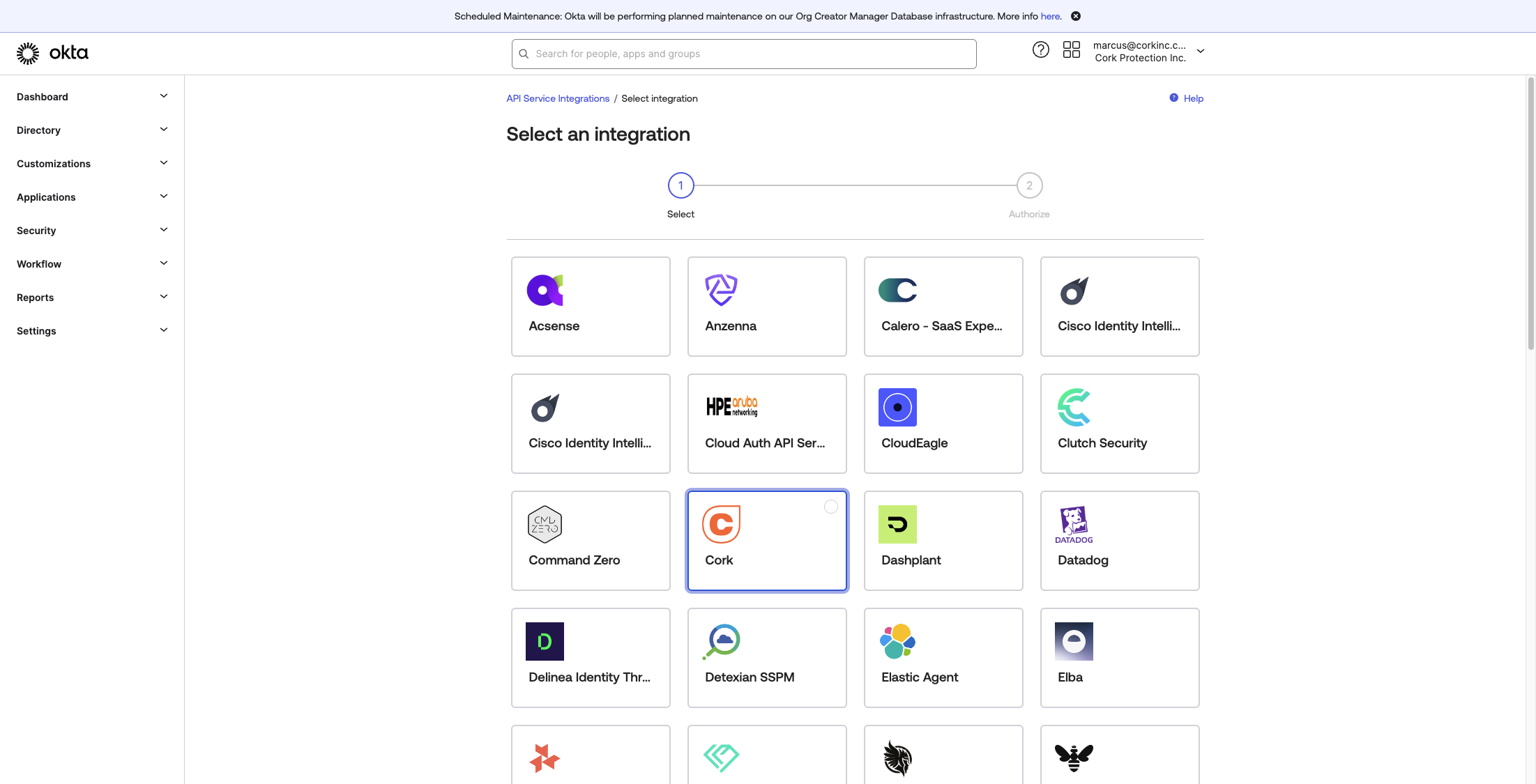Click the Cisco Identity Intelligence logo below Acsense
This screenshot has height=784, width=1536.
coord(545,407)
